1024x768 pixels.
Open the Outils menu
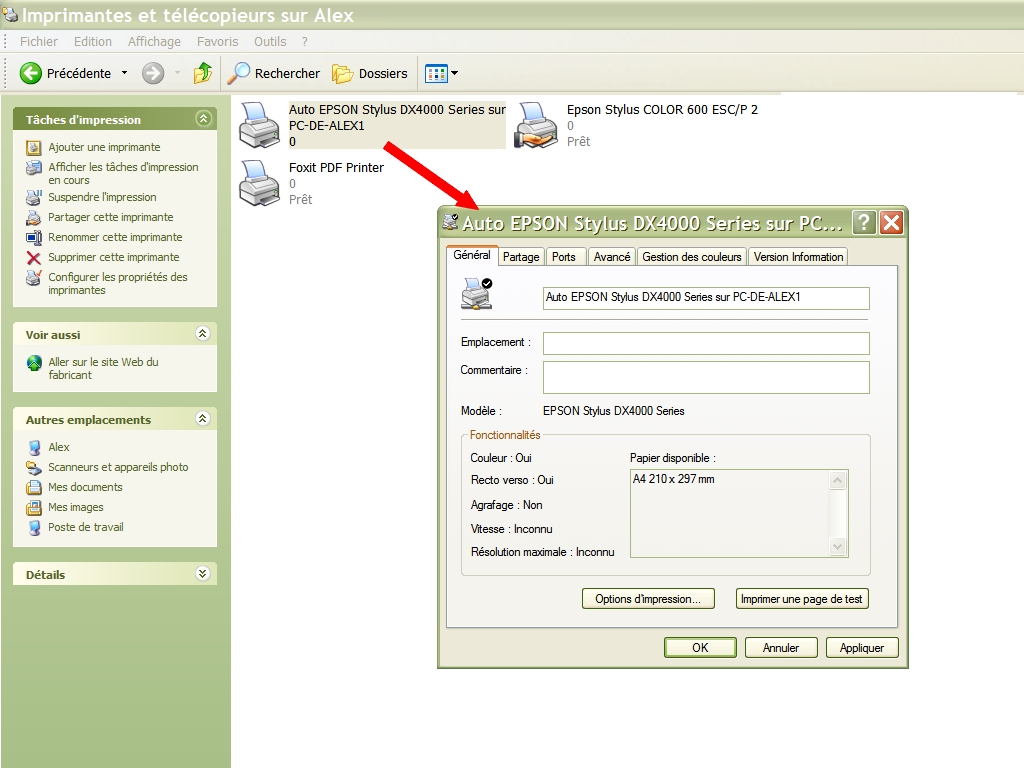[270, 42]
